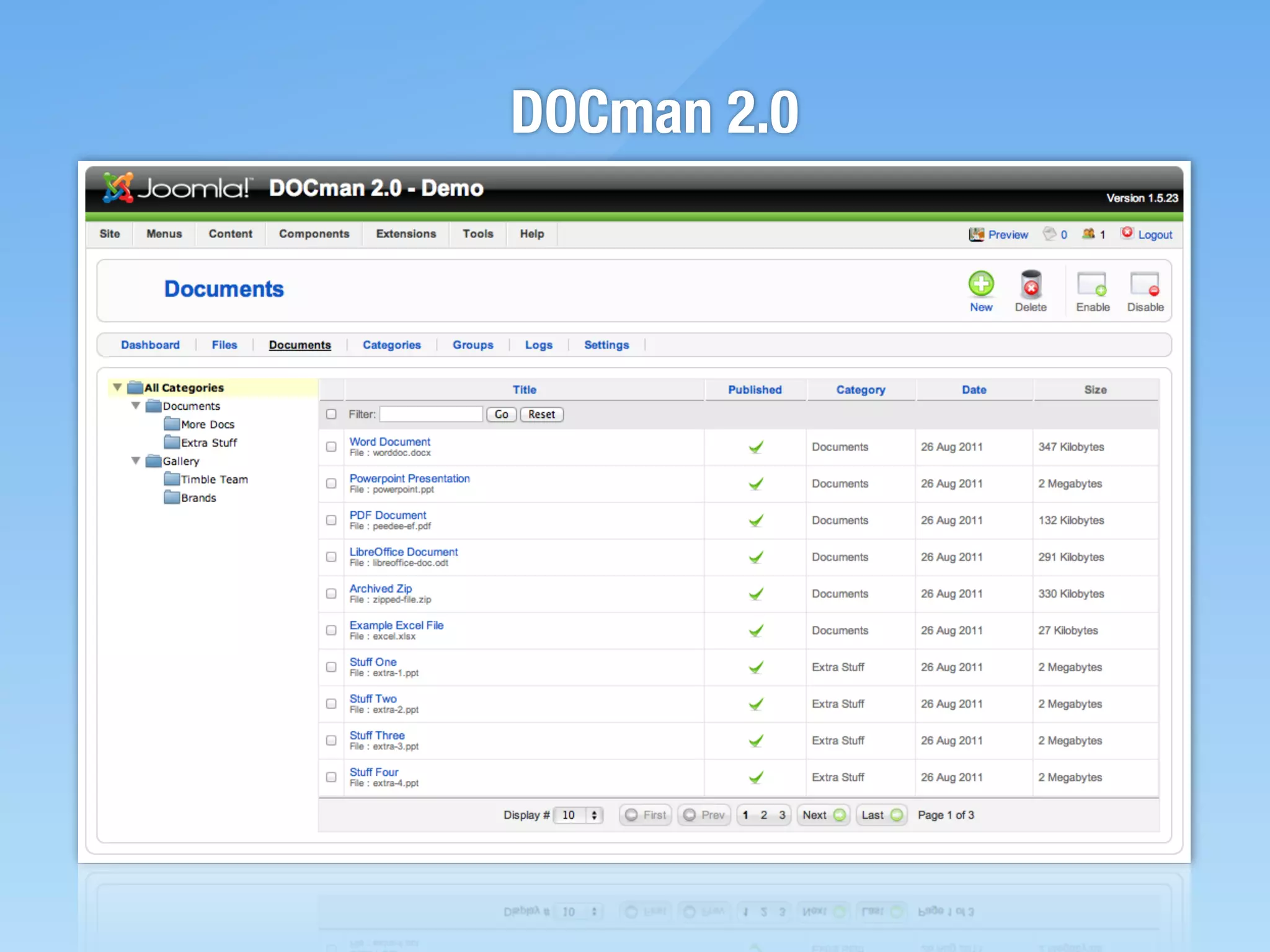Click the Go filter button
The image size is (1270, 952).
click(501, 414)
